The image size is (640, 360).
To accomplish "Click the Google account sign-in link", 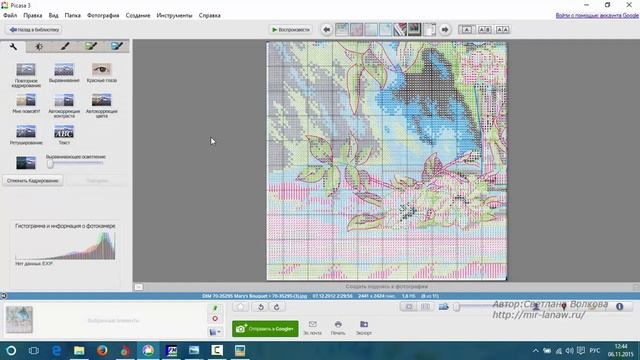I will tap(597, 16).
